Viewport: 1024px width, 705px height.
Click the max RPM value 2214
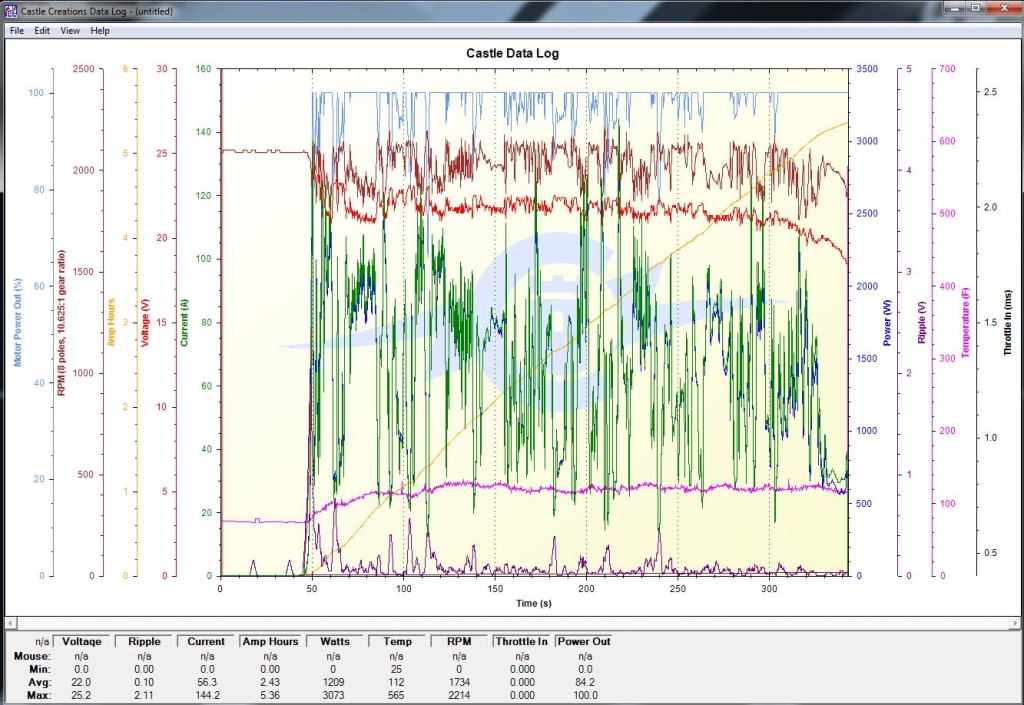point(459,695)
